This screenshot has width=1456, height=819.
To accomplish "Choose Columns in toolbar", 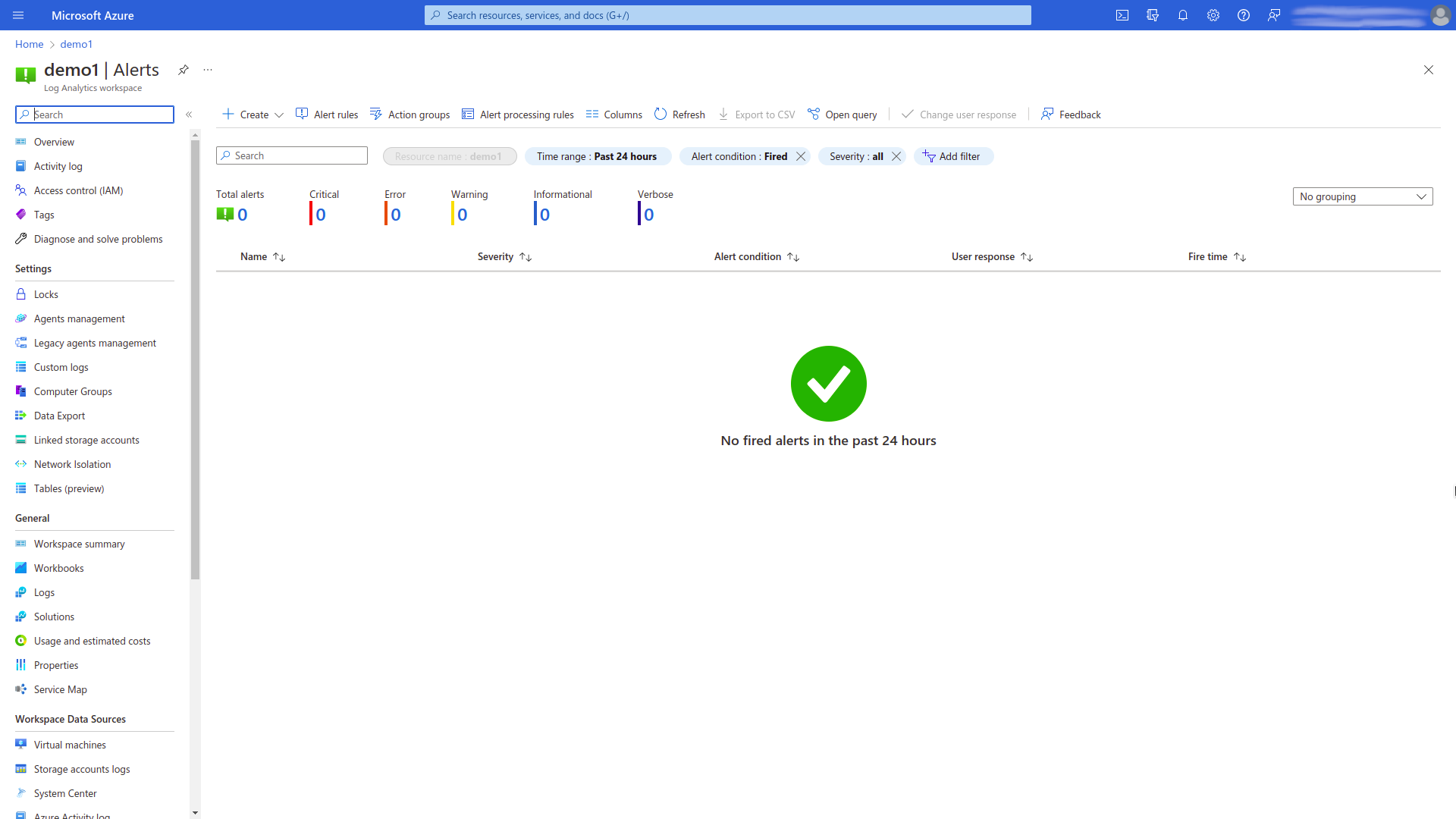I will 614,115.
